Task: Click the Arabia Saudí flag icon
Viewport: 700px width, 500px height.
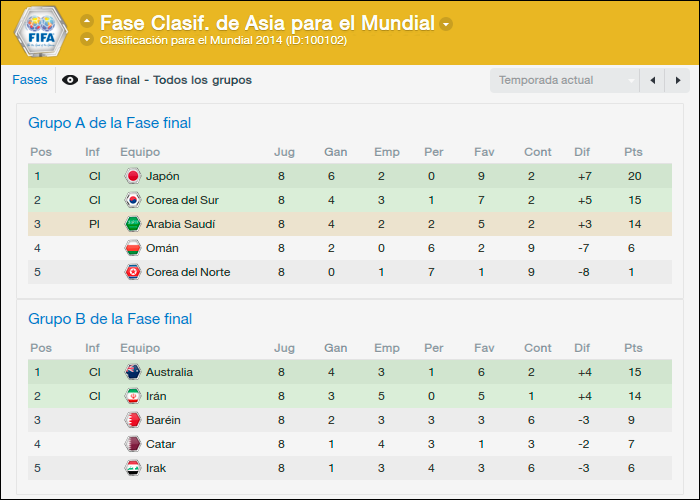Action: click(133, 224)
